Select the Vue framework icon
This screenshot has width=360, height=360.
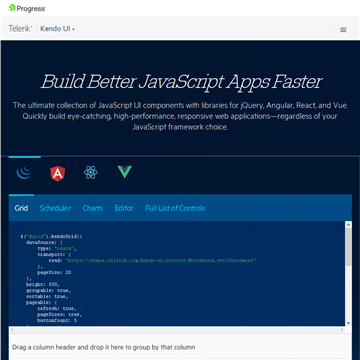click(125, 172)
